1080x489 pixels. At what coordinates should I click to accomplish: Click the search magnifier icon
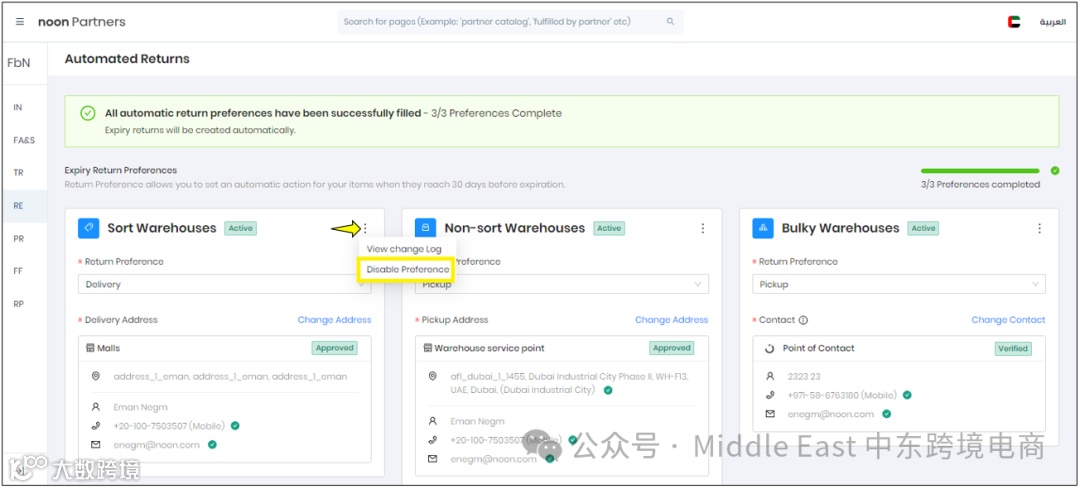[670, 22]
